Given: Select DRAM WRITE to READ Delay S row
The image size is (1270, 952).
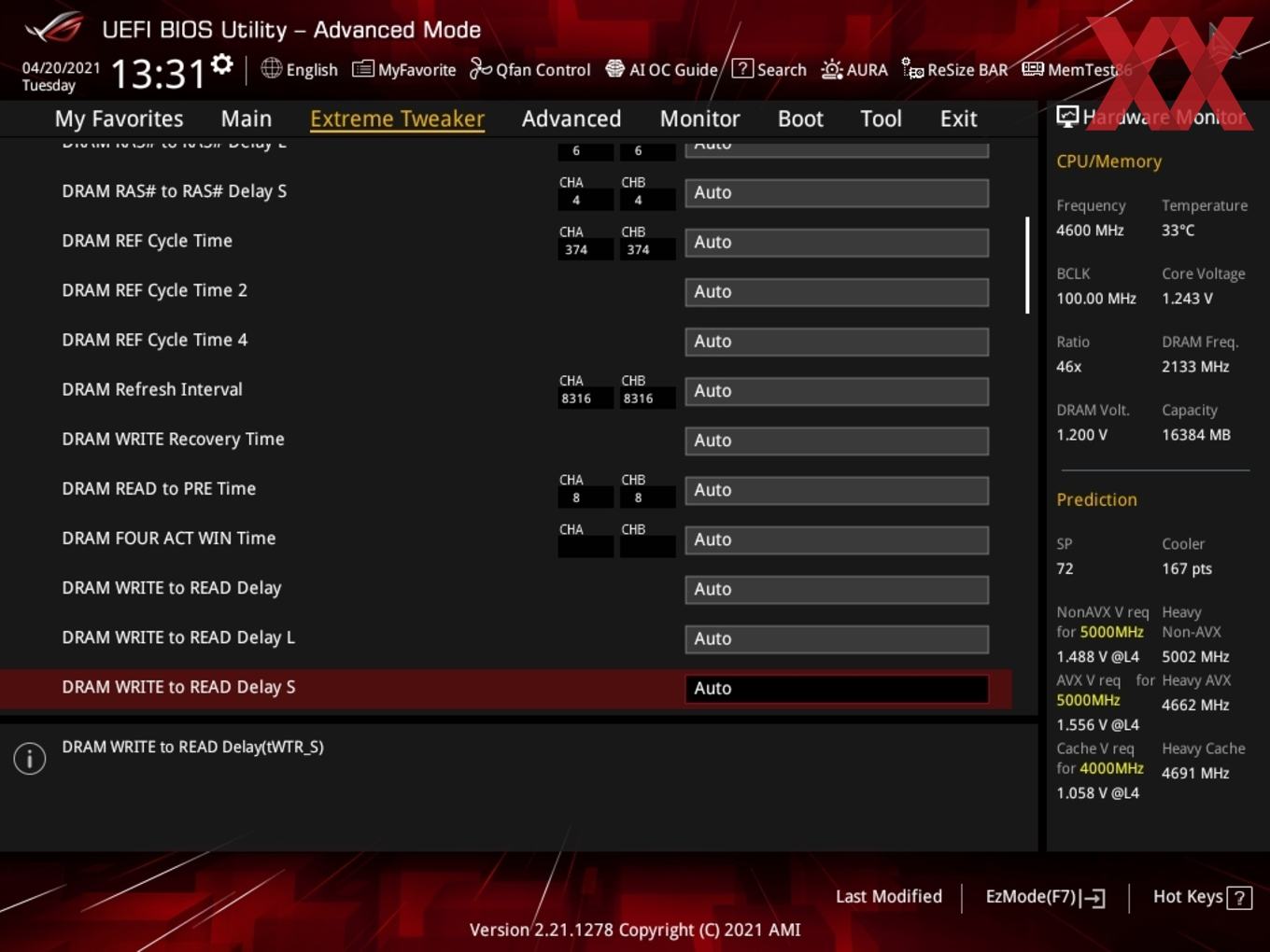Looking at the screenshot, I should (x=505, y=688).
